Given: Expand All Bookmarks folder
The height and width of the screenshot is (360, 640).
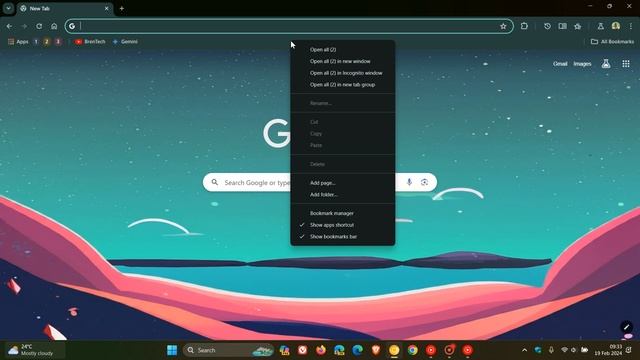Looking at the screenshot, I should (612, 42).
